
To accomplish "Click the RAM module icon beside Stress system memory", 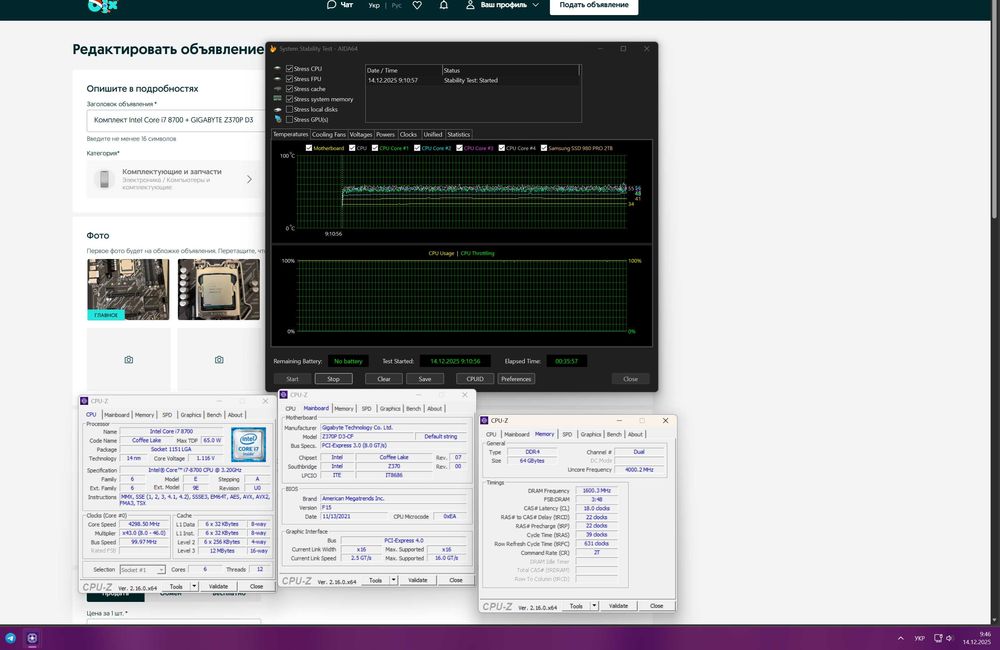I will click(277, 99).
